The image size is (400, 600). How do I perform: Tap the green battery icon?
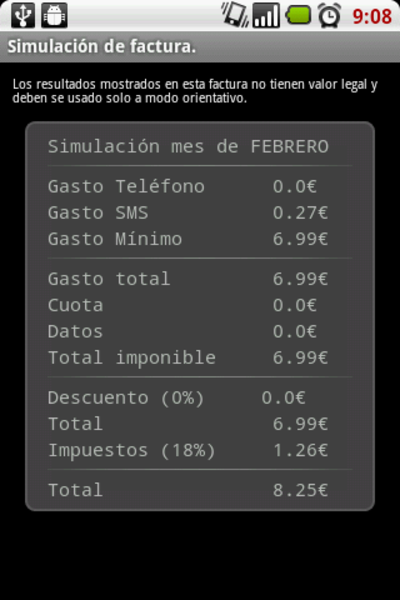(298, 15)
